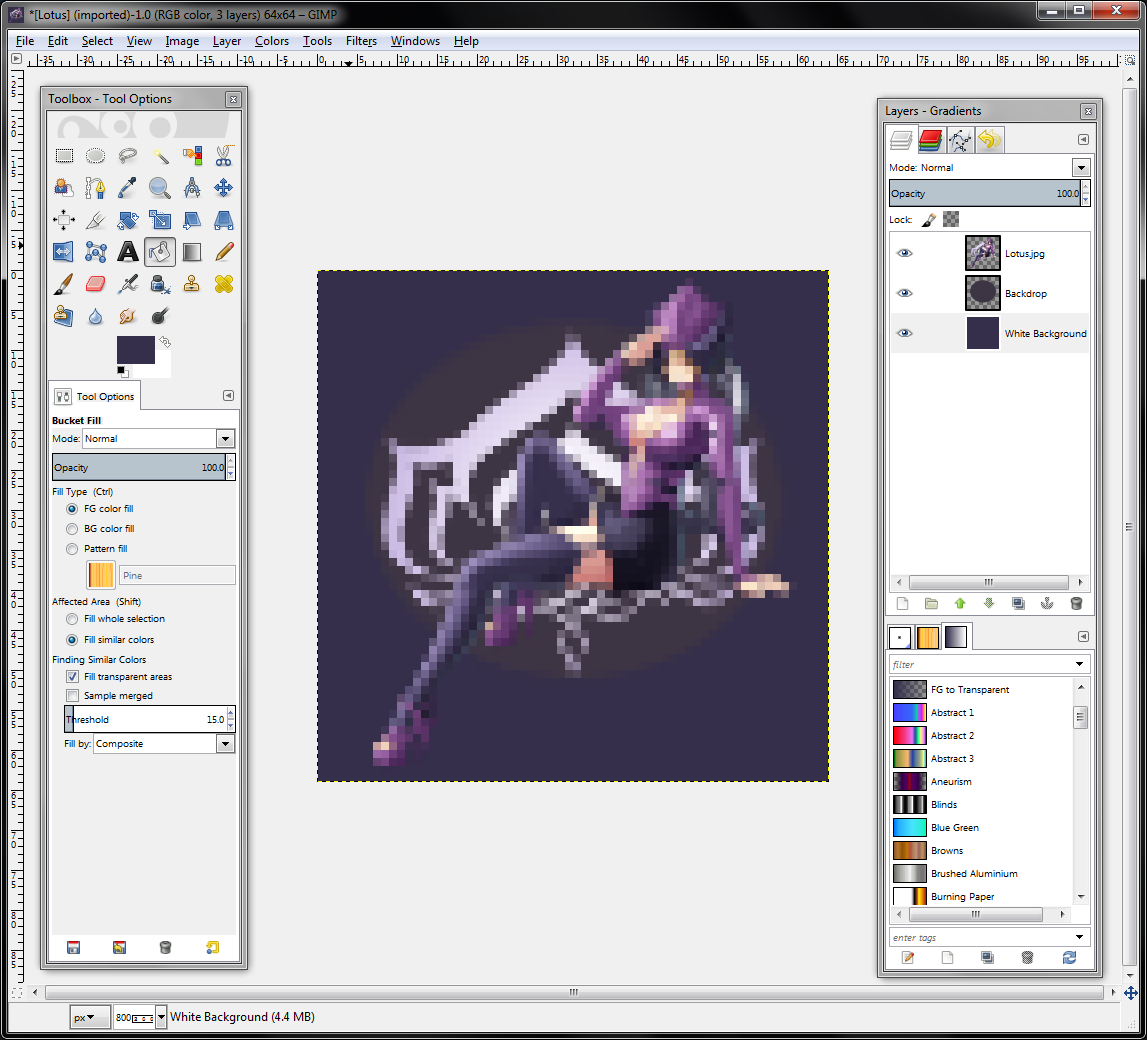1147x1040 pixels.
Task: Open the Colors menu
Action: click(272, 41)
